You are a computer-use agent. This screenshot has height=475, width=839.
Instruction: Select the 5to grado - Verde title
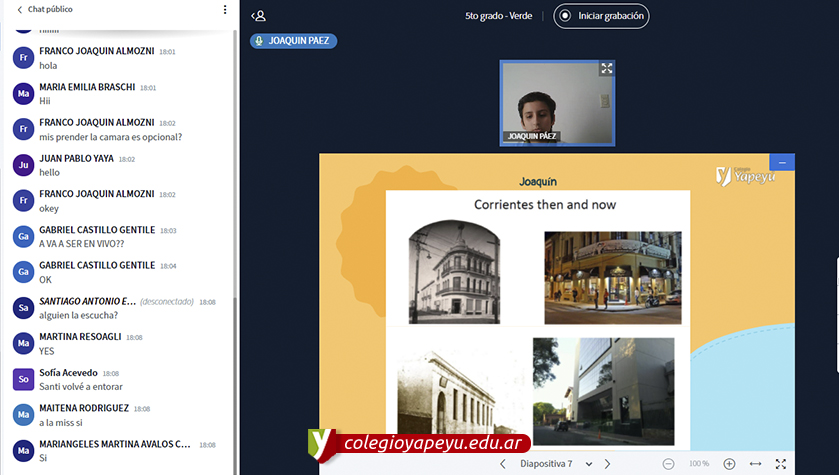tap(500, 16)
